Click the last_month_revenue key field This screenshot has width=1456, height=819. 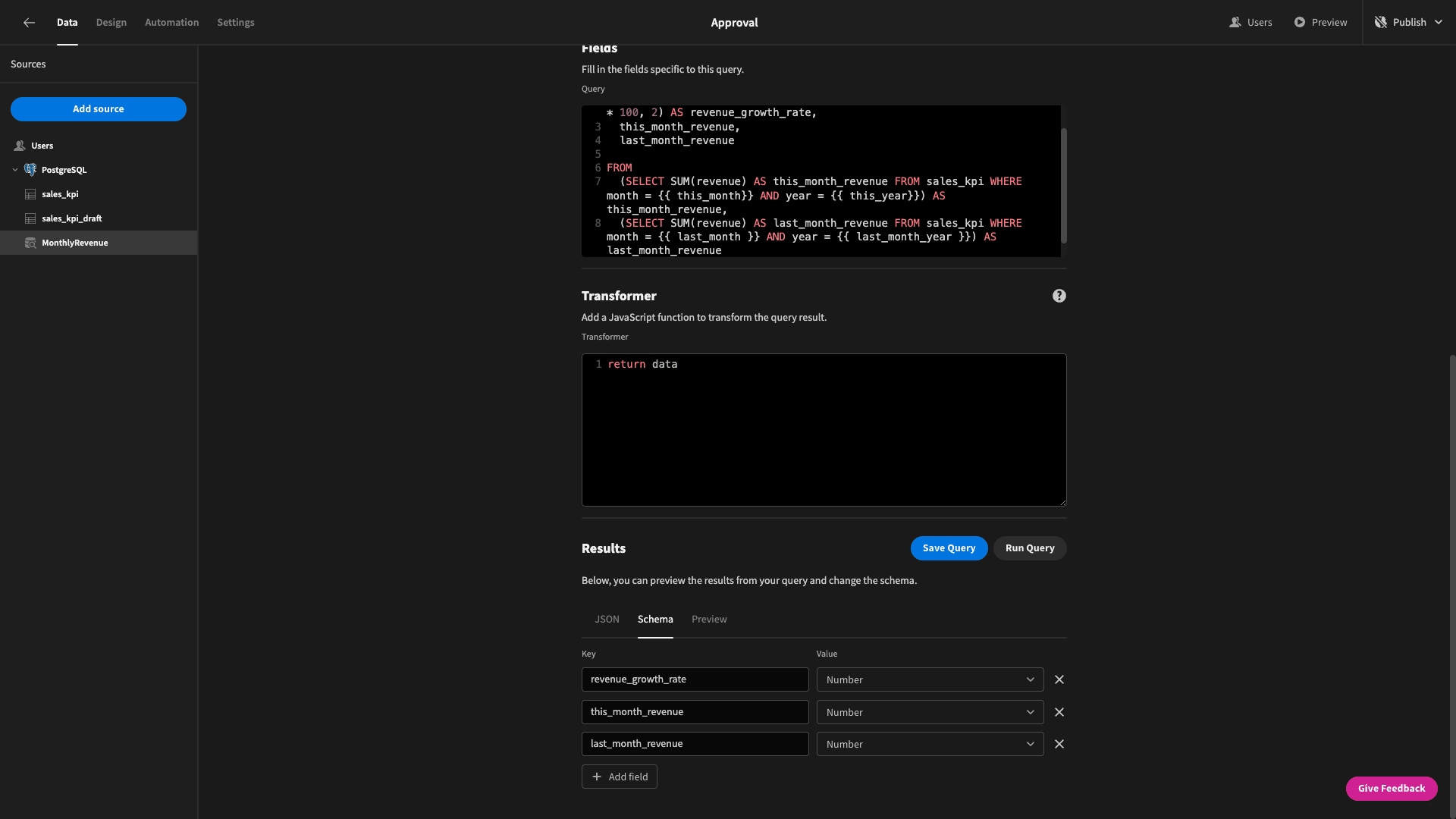point(695,745)
